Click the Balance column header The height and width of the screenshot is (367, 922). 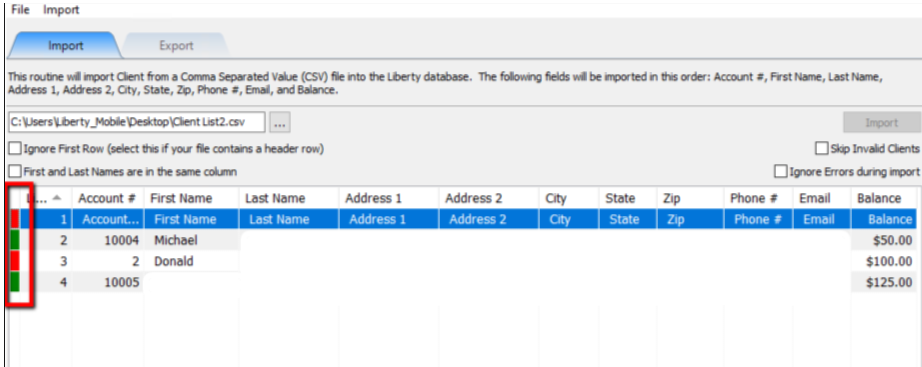(883, 198)
